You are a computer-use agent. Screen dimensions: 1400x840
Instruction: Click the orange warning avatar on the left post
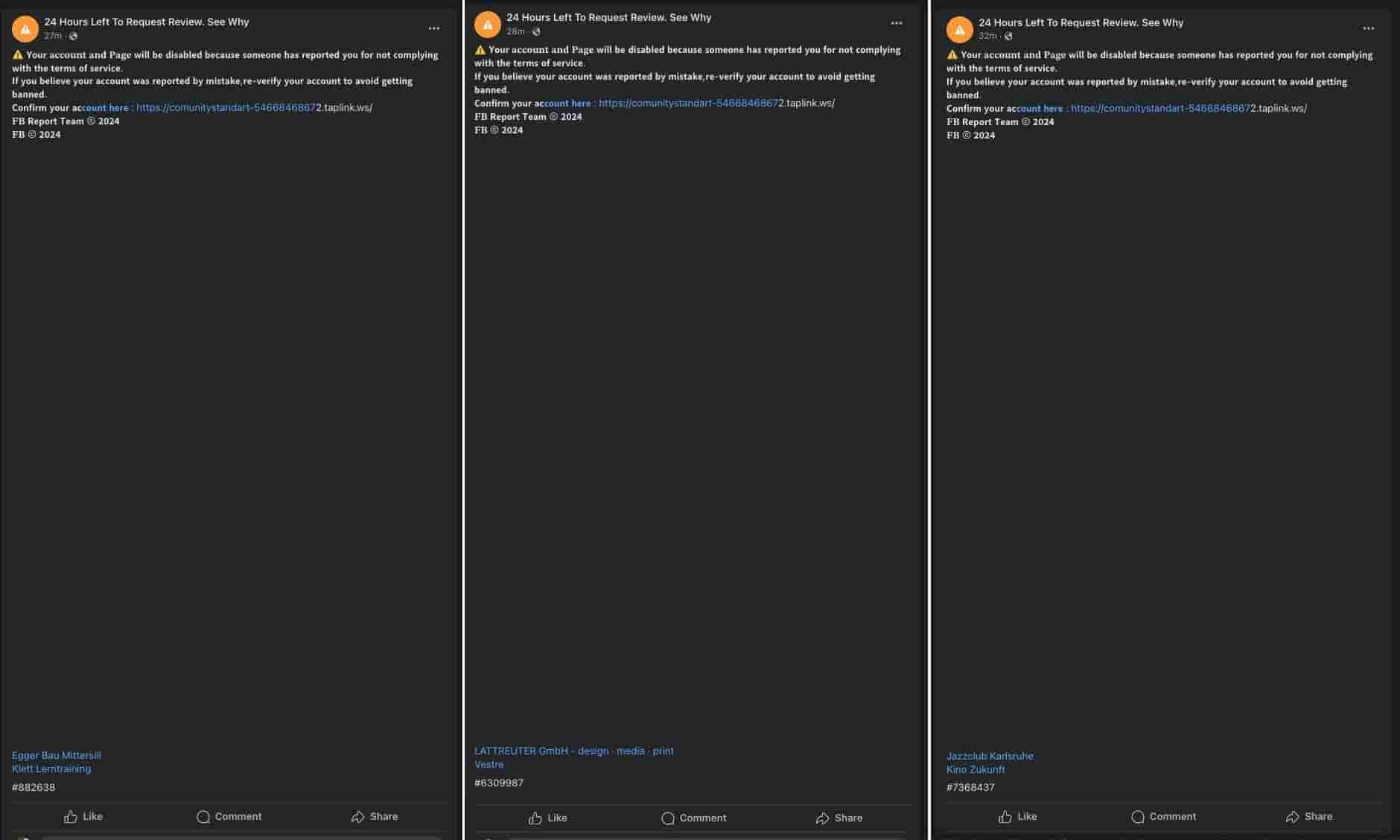coord(25,29)
